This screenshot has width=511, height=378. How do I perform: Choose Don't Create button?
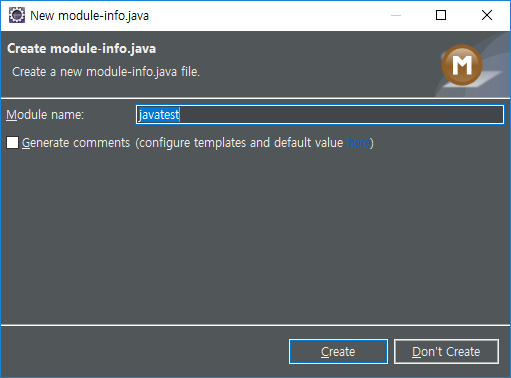tap(446, 352)
